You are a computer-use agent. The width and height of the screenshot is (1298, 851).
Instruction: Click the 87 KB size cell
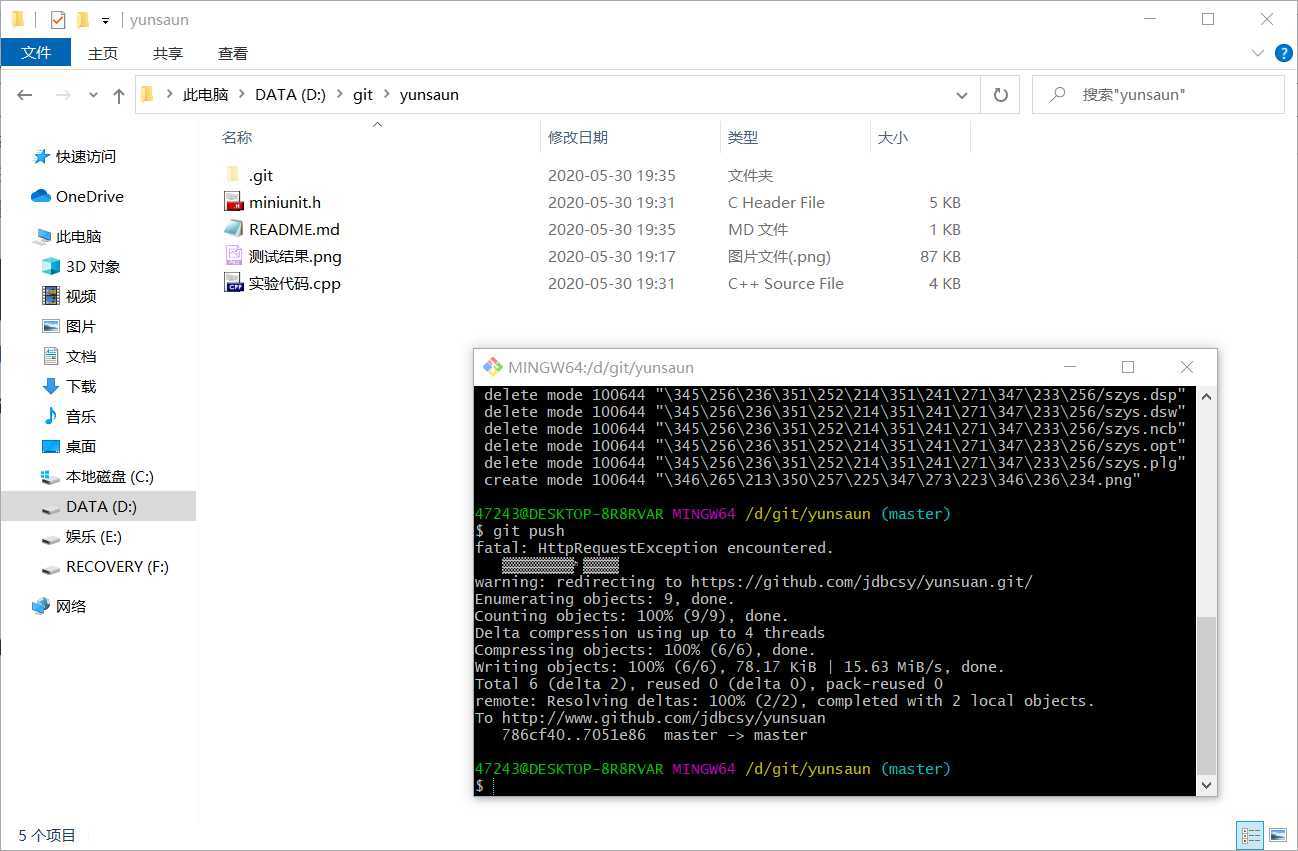pyautogui.click(x=940, y=256)
